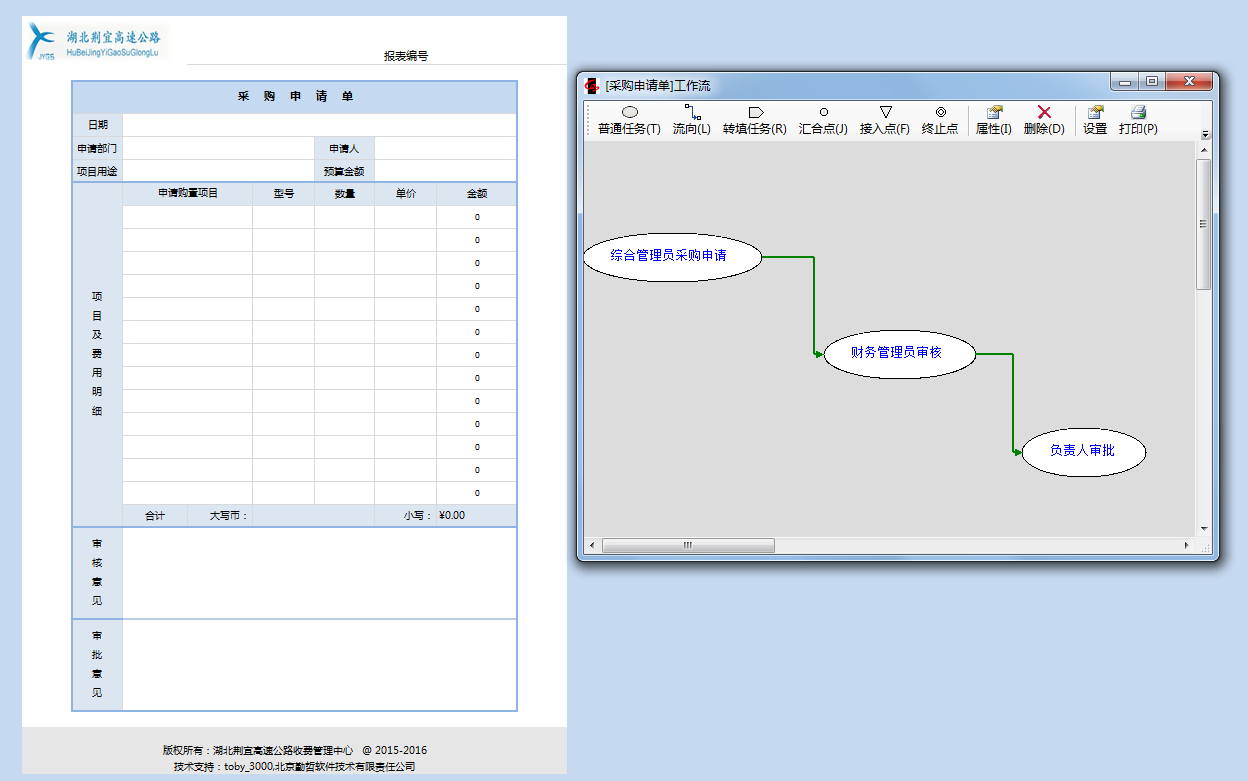The width and height of the screenshot is (1248, 781).
Task: Choose the 转填任务(R) tool
Action: pos(755,120)
